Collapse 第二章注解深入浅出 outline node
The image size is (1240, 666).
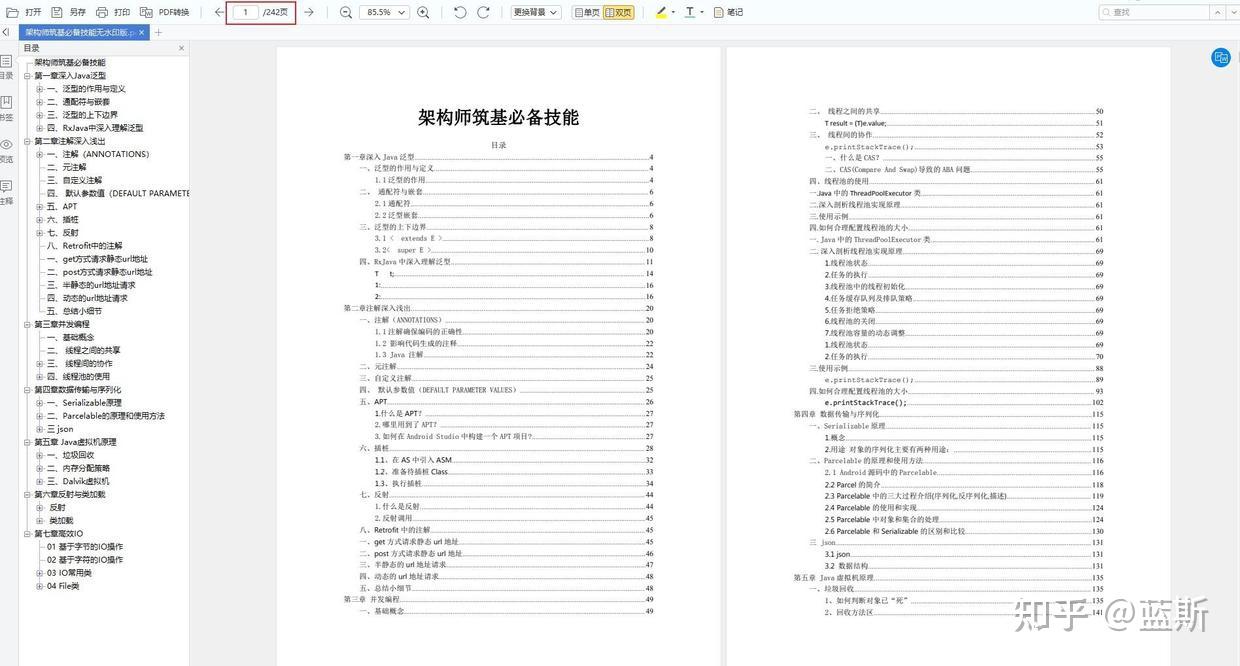pyautogui.click(x=27, y=141)
